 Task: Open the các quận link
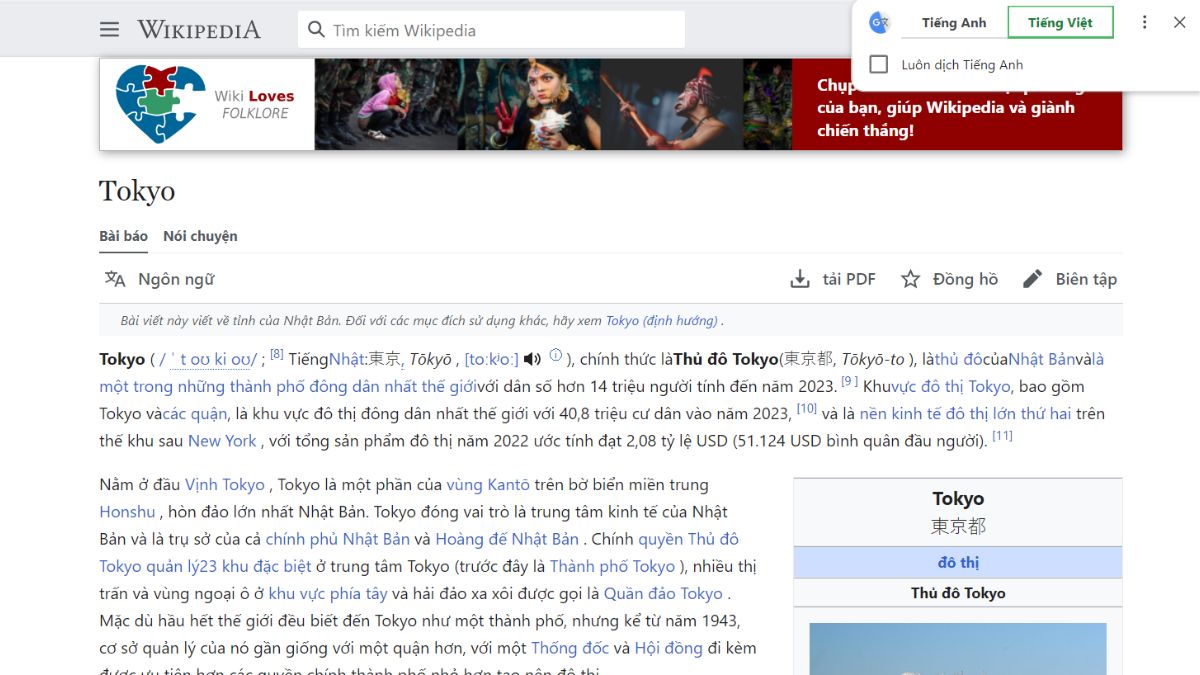click(195, 413)
